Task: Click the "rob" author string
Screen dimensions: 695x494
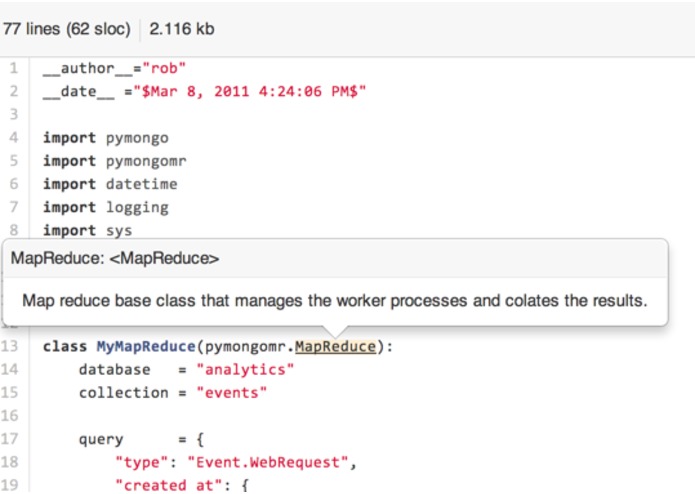Action: 164,69
